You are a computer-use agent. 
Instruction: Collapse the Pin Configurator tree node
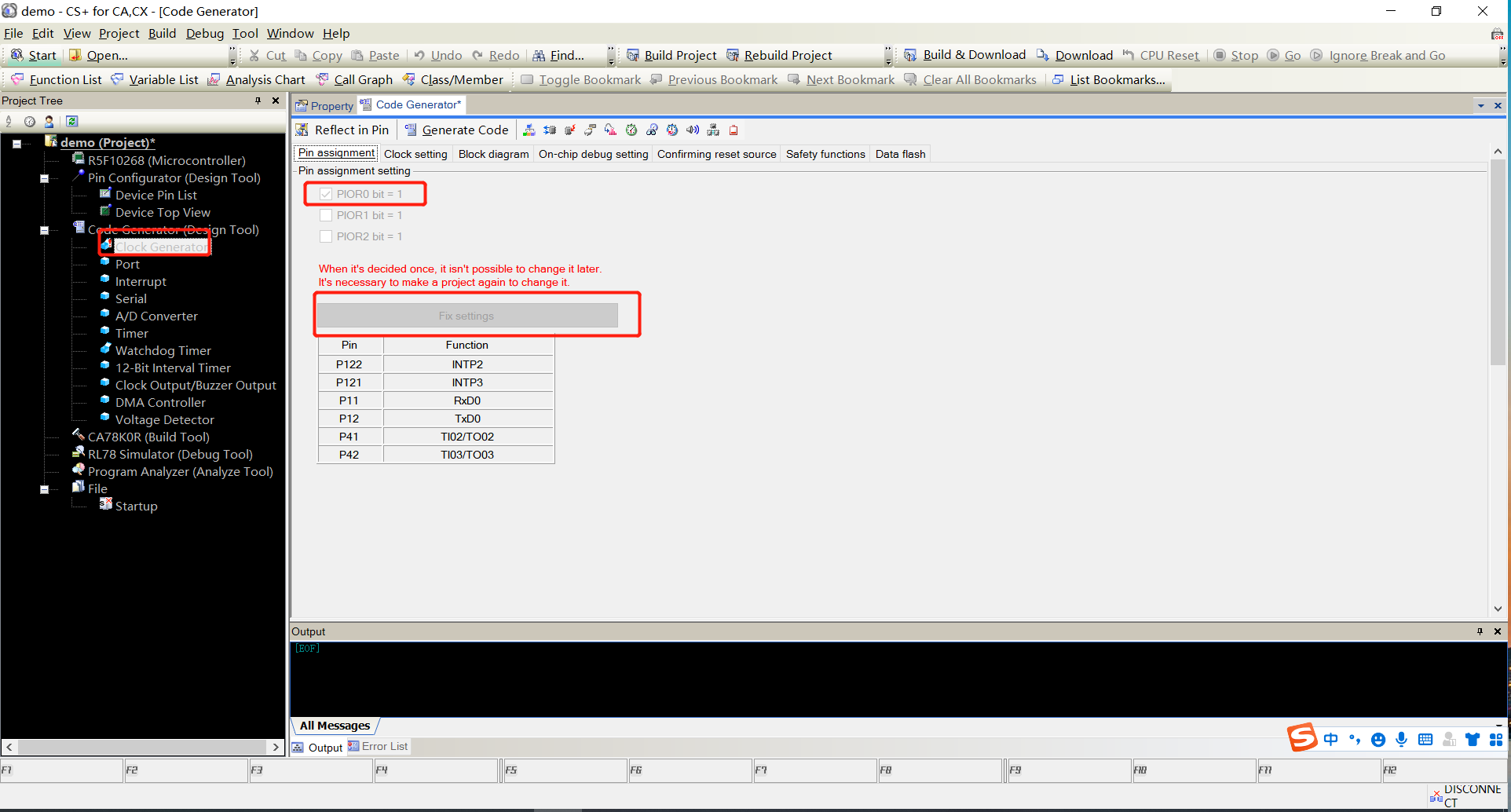[45, 178]
